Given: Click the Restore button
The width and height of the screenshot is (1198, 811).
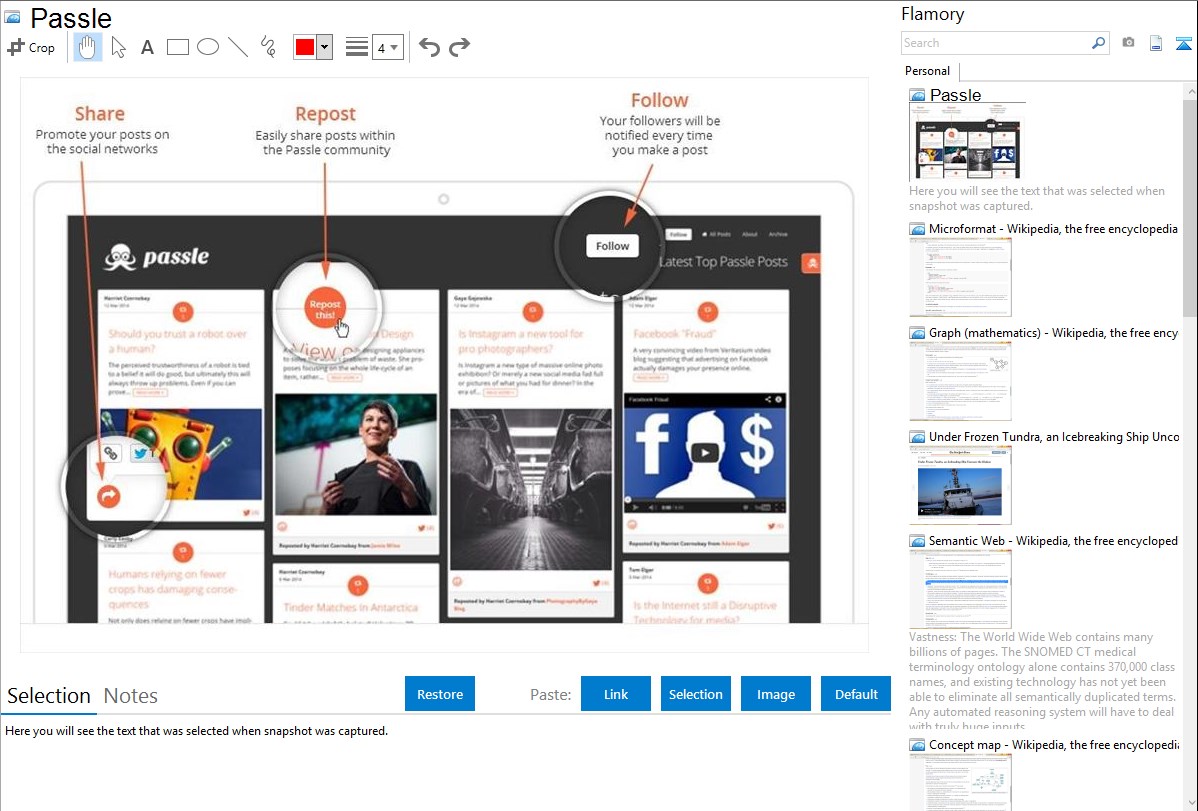Looking at the screenshot, I should click(x=440, y=694).
